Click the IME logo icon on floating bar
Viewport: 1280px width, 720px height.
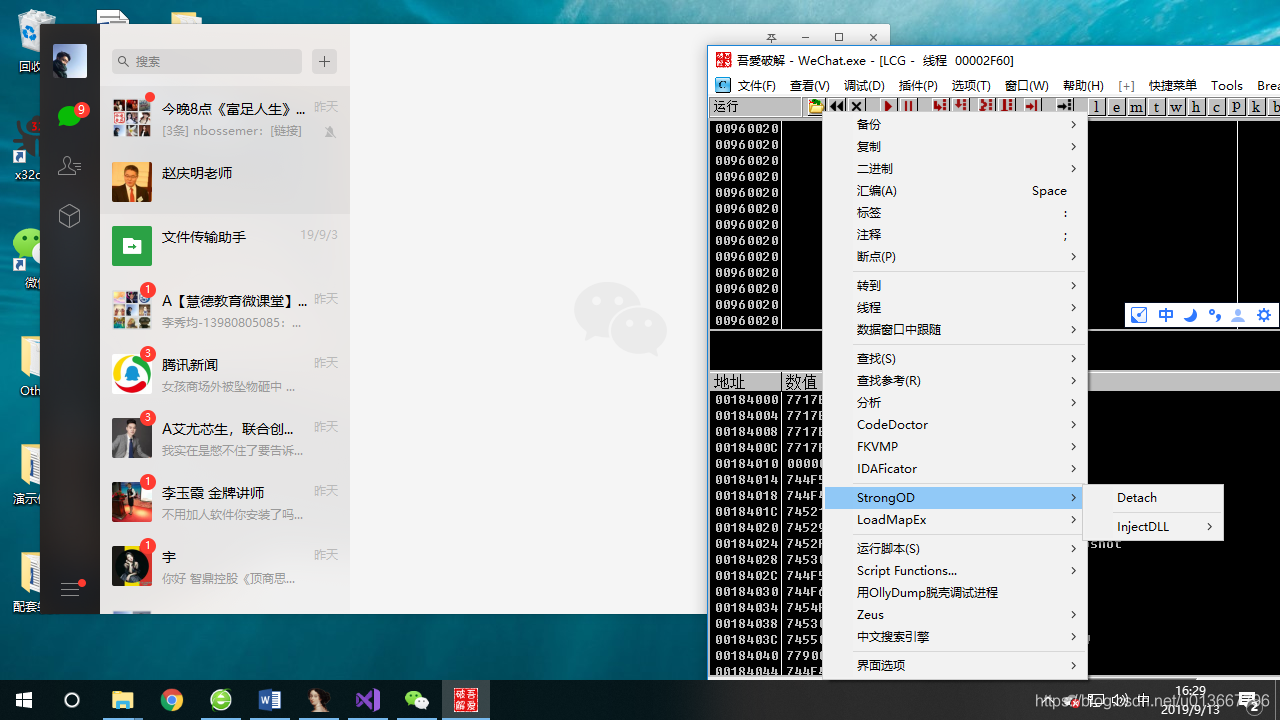(x=1139, y=315)
